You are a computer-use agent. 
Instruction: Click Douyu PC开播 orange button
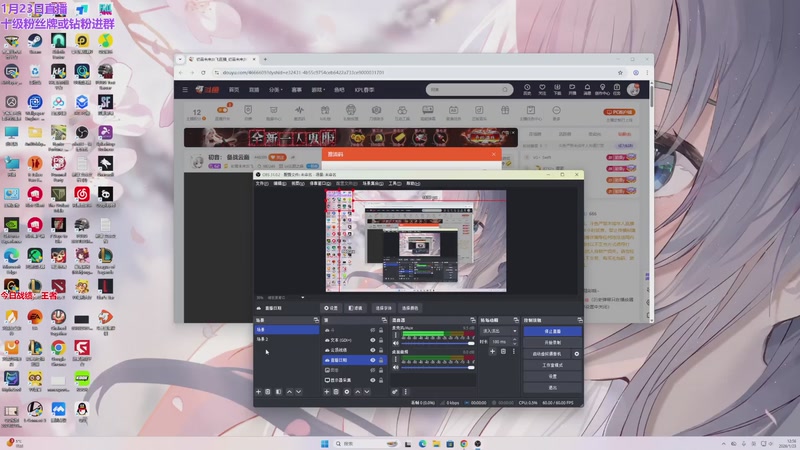619,112
